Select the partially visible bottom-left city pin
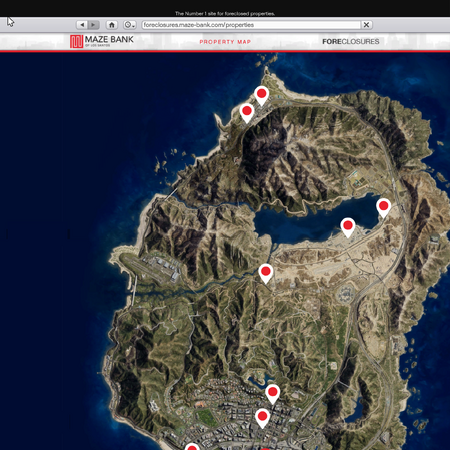Viewport: 450px width, 450px height. [192, 447]
